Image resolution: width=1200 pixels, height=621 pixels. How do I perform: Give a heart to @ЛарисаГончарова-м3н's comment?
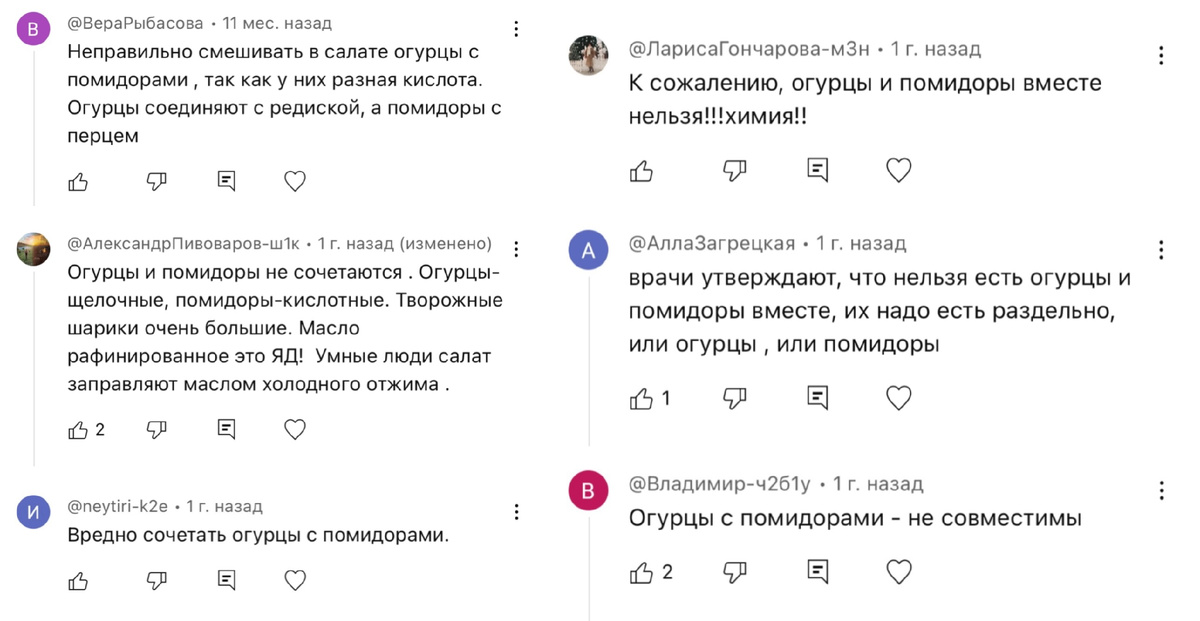click(x=899, y=171)
